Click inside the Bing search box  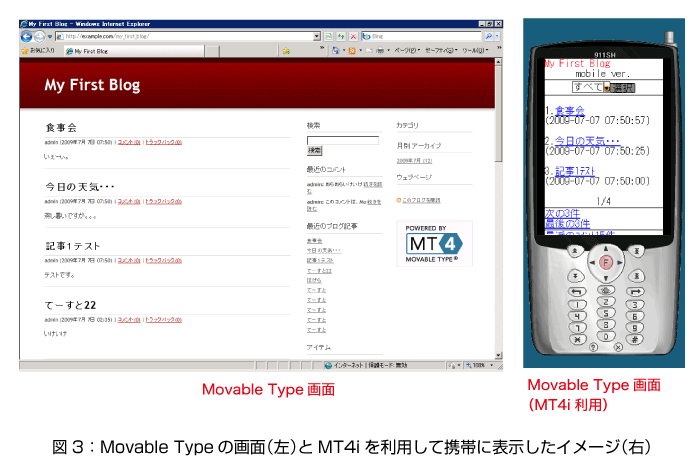point(422,37)
